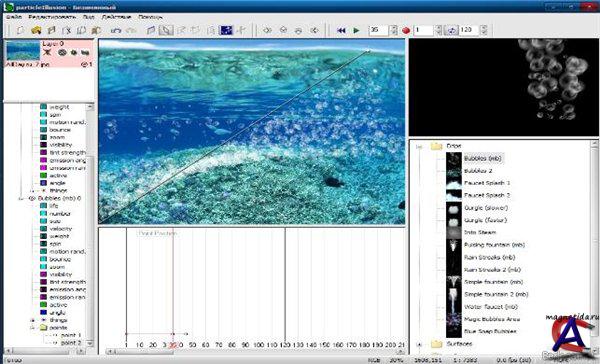The width and height of the screenshot is (600, 364).
Task: Click the New project toolbar icon
Action: point(21,30)
